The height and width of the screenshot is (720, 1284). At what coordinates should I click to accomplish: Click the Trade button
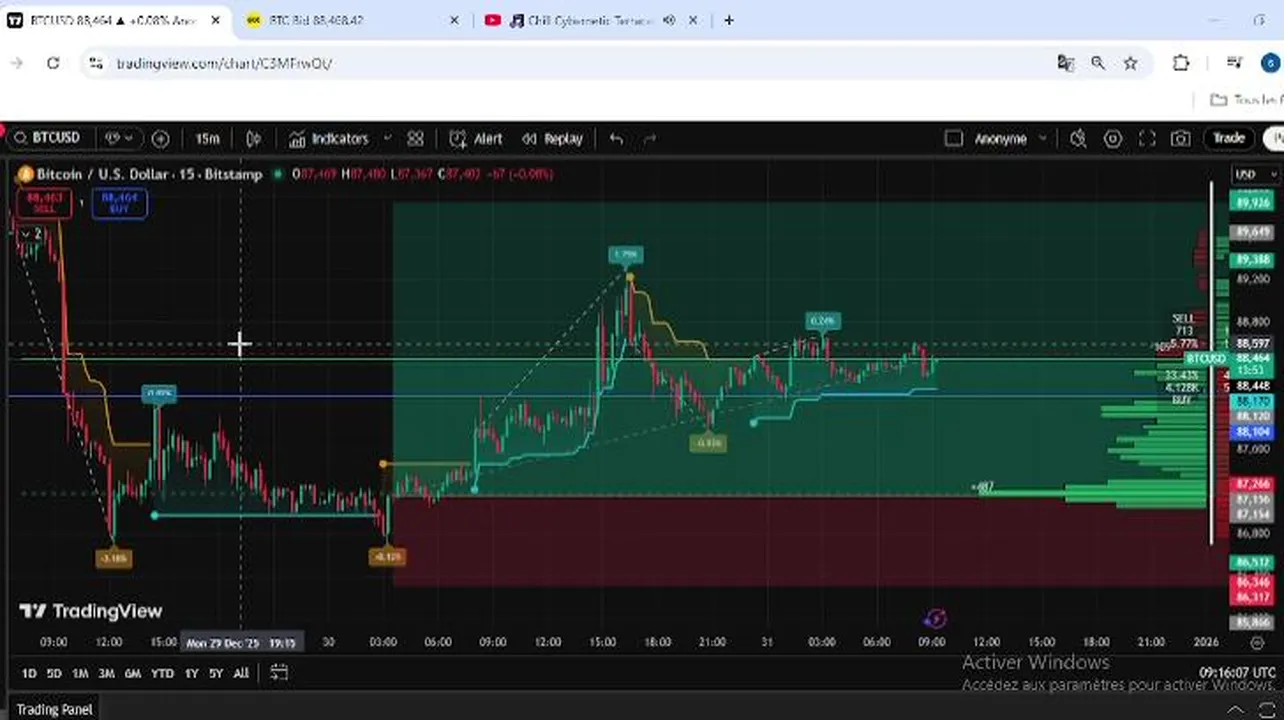[1229, 138]
